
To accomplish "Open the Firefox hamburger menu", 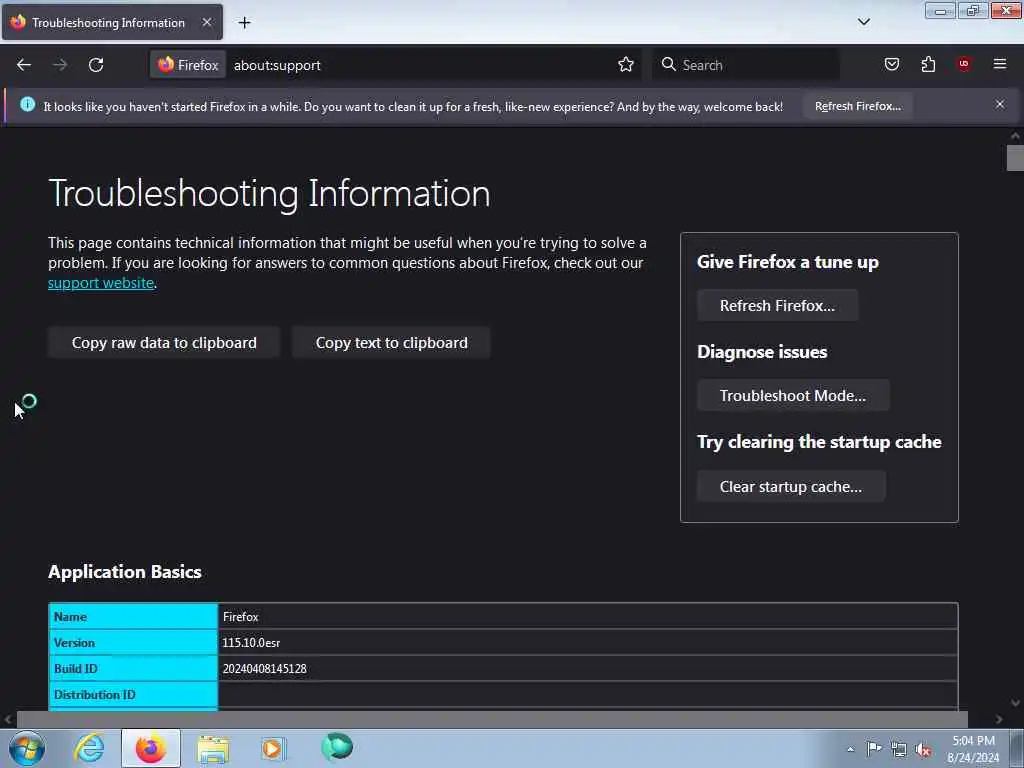I will pos(1000,64).
